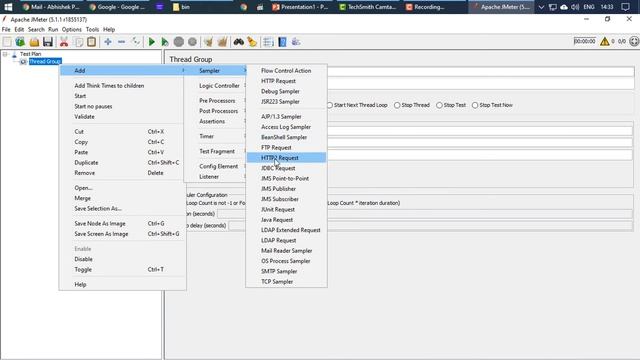Open the Options menu

click(72, 29)
